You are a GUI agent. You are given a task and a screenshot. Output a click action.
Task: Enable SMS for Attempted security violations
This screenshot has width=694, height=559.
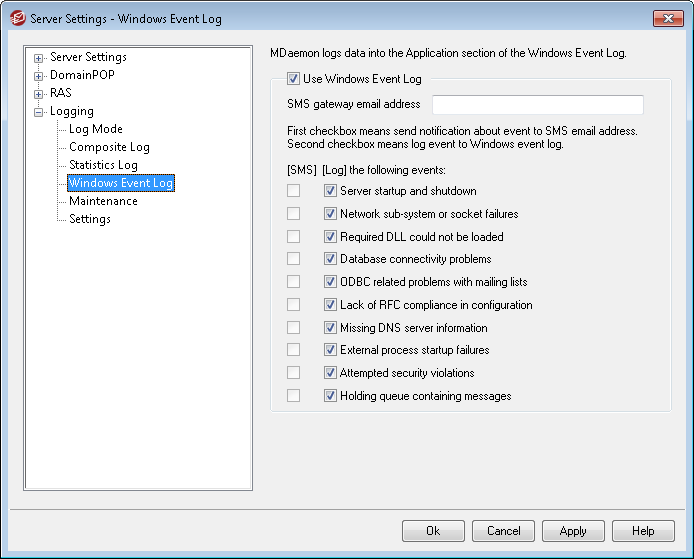click(293, 373)
